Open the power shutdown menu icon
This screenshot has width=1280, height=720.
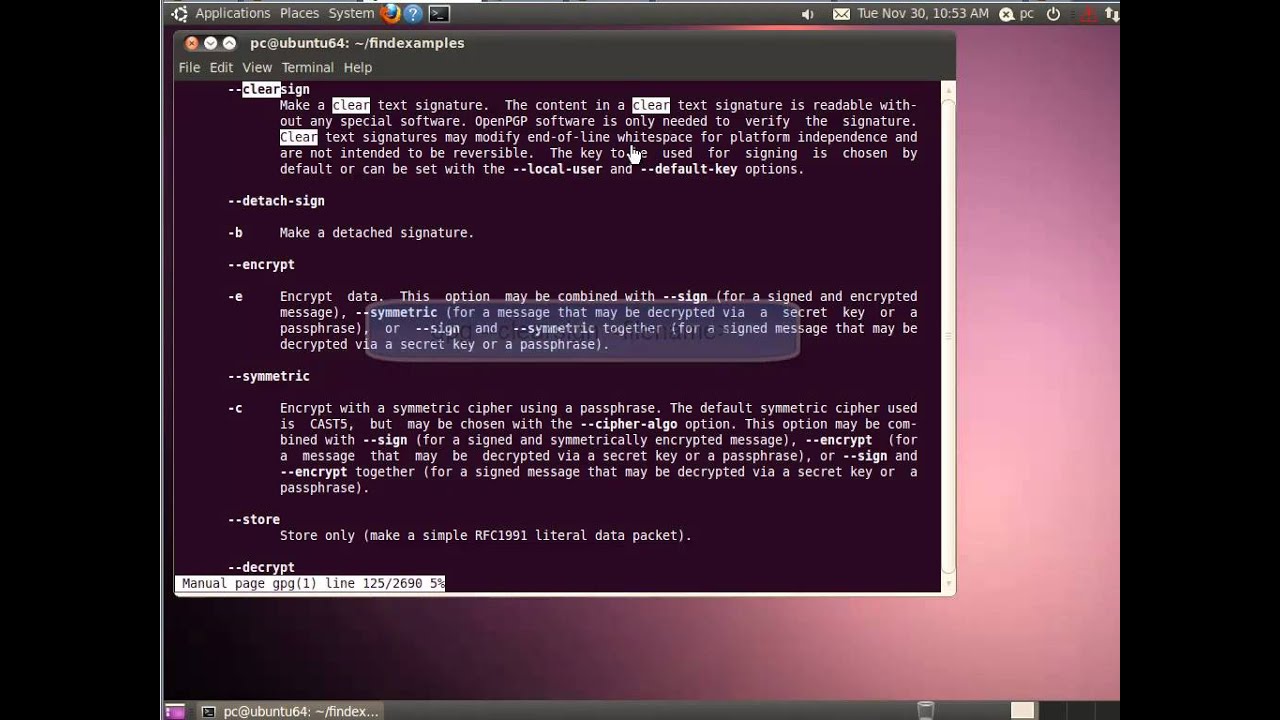1053,14
